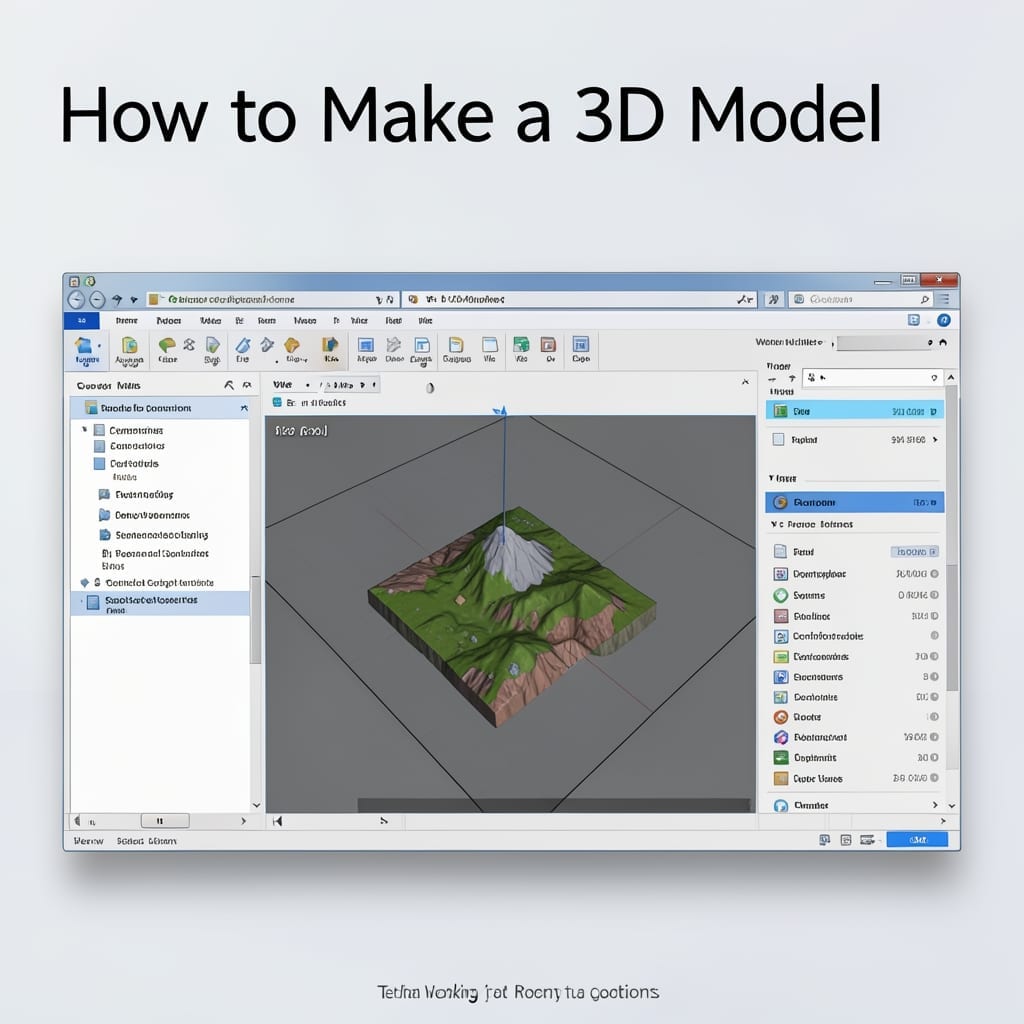1024x1024 pixels.
Task: Click the round forward arrow button
Action: 97,300
